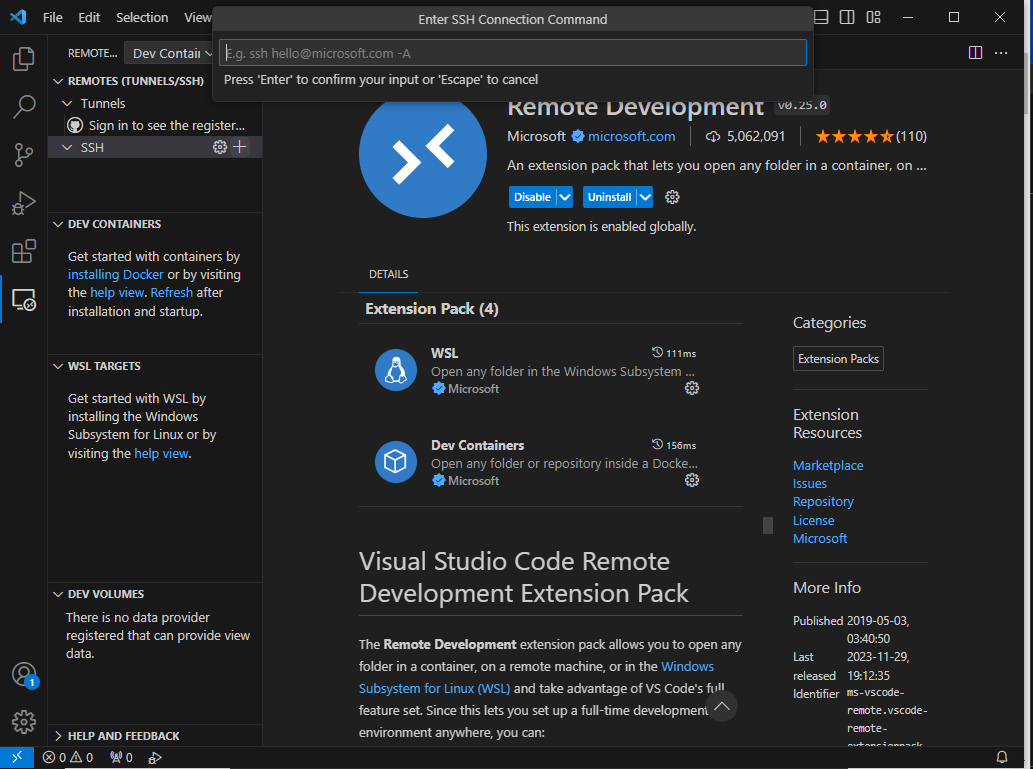1033x769 pixels.
Task: Open the Extensions view
Action: [24, 251]
